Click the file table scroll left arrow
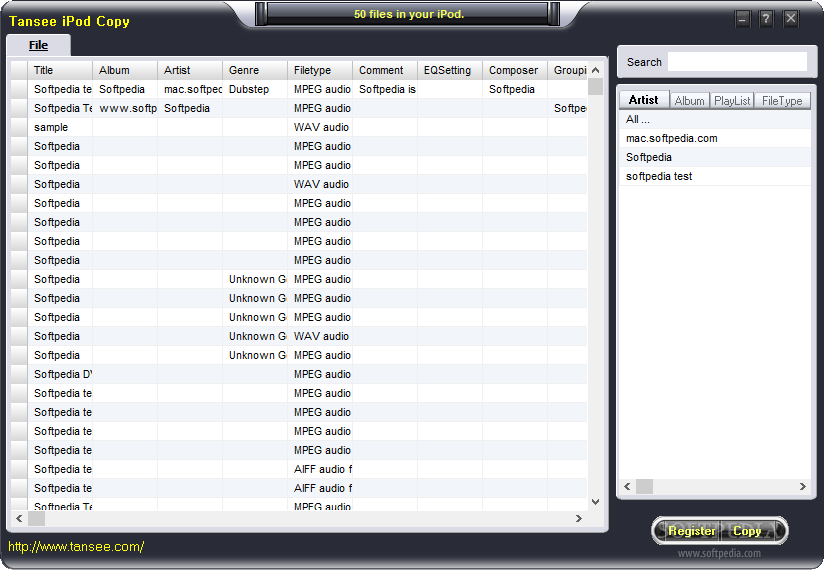The height and width of the screenshot is (572, 824). 19,518
